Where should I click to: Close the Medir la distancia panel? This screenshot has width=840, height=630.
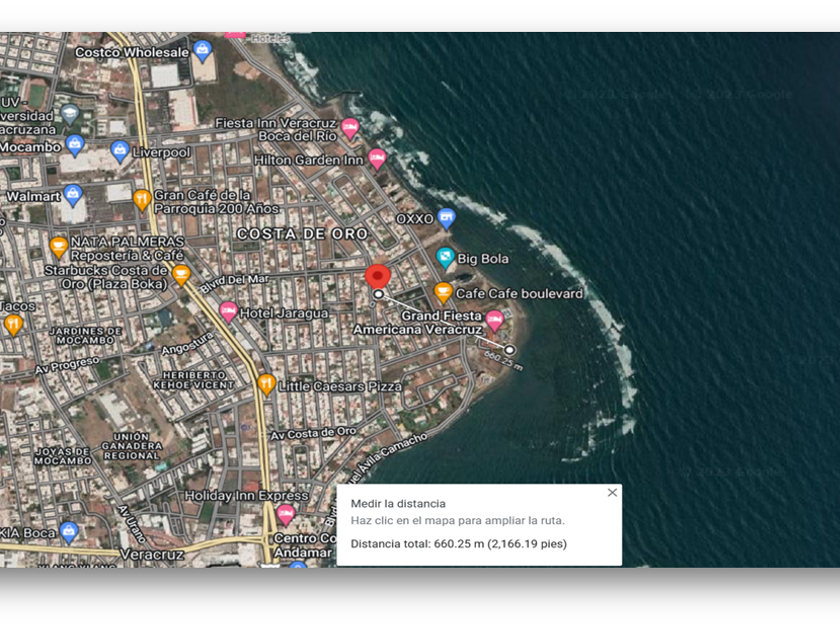[612, 492]
